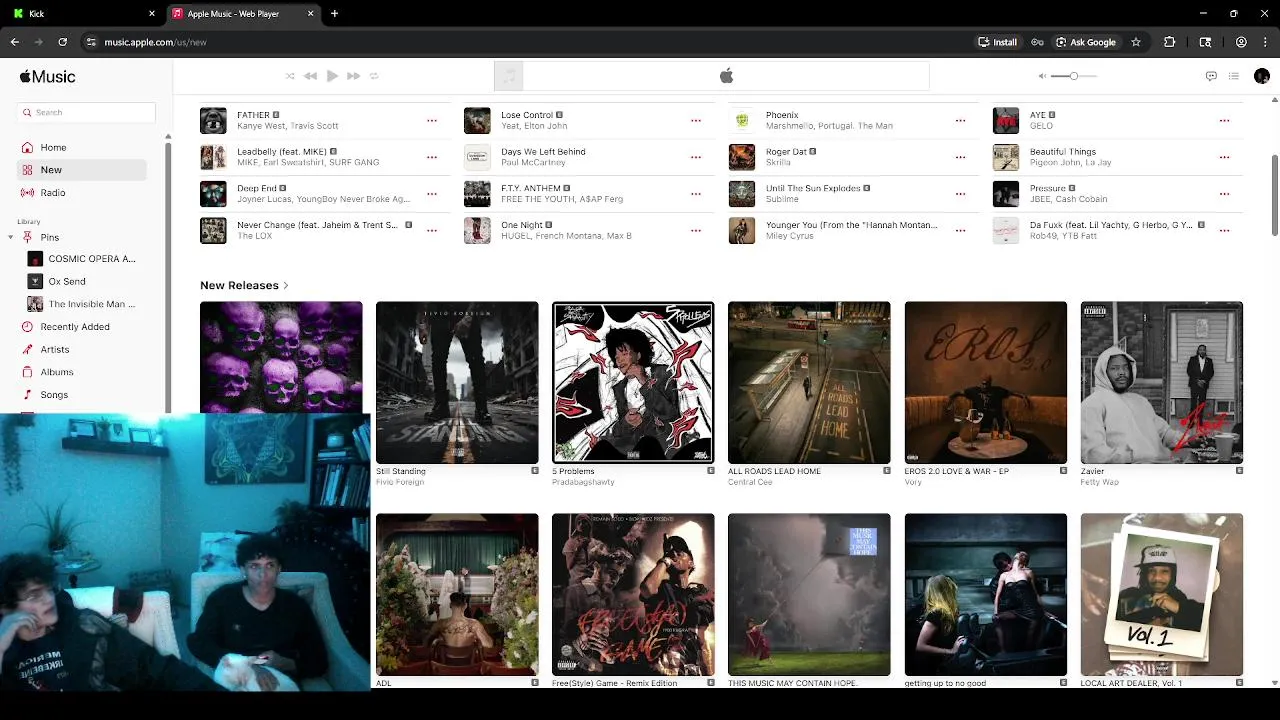Click Roger Dat track artwork
The image size is (1280, 720).
pos(741,157)
